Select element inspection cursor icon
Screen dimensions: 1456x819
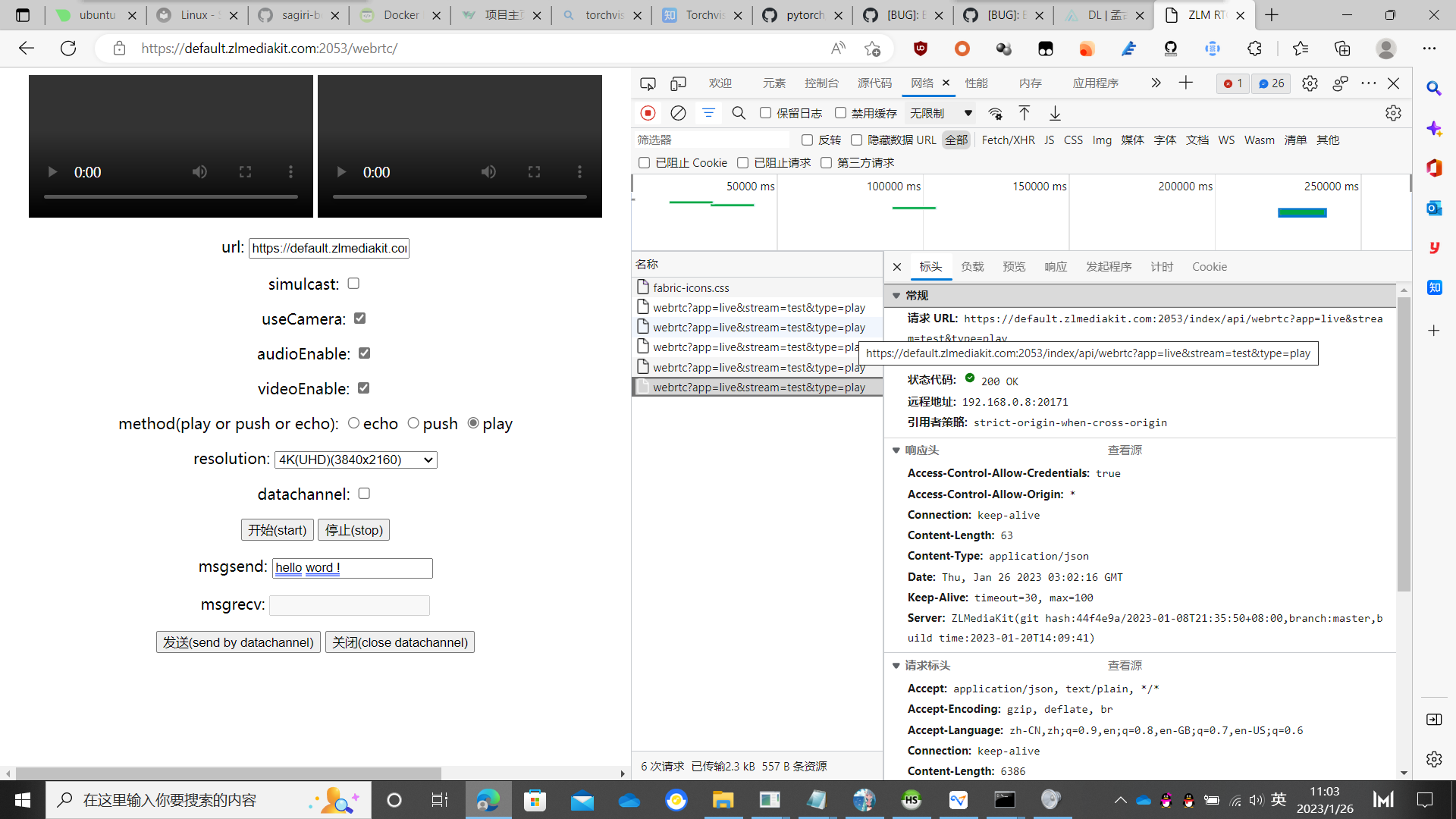tap(648, 83)
